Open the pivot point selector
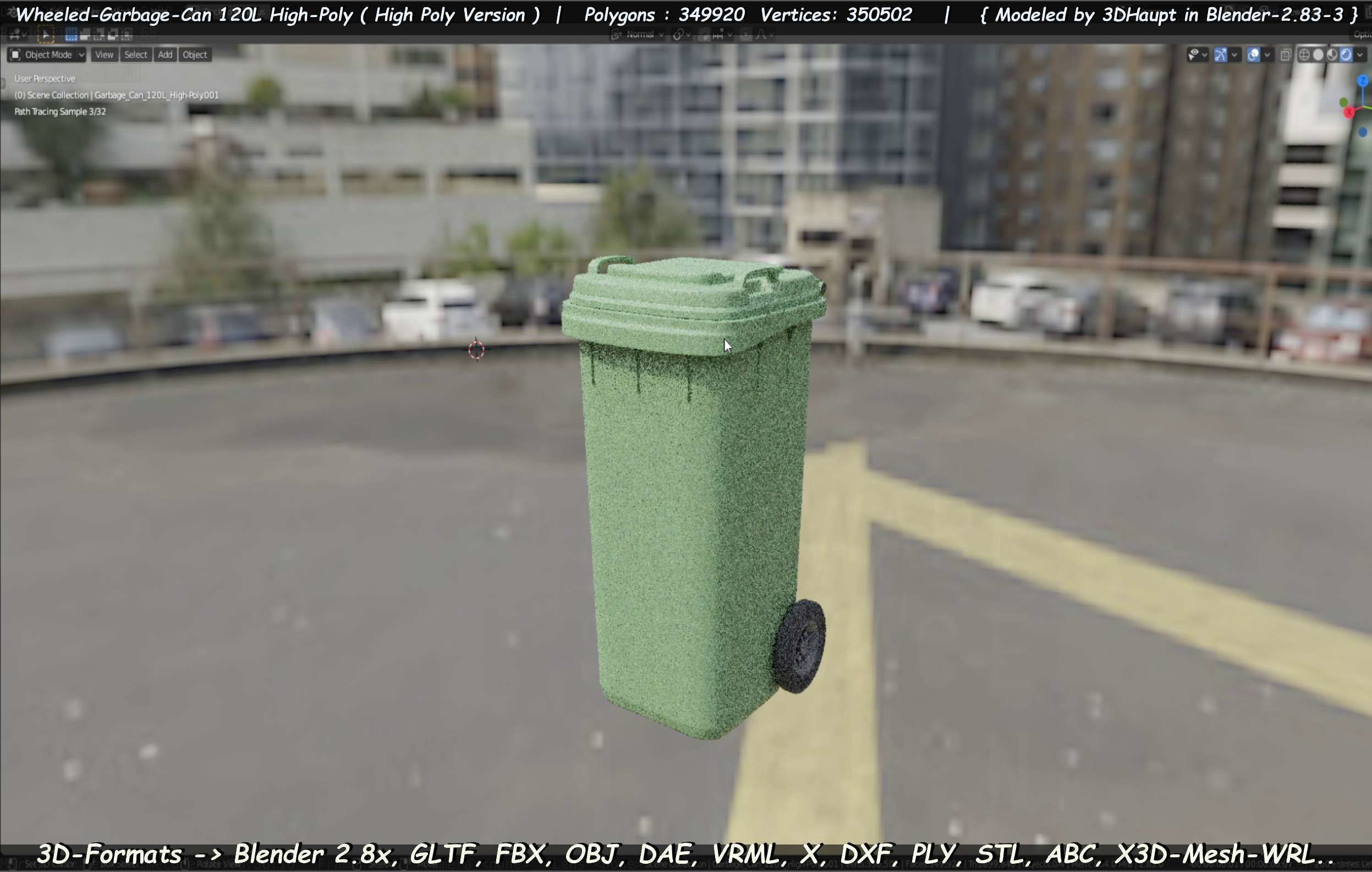1372x872 pixels. [682, 35]
